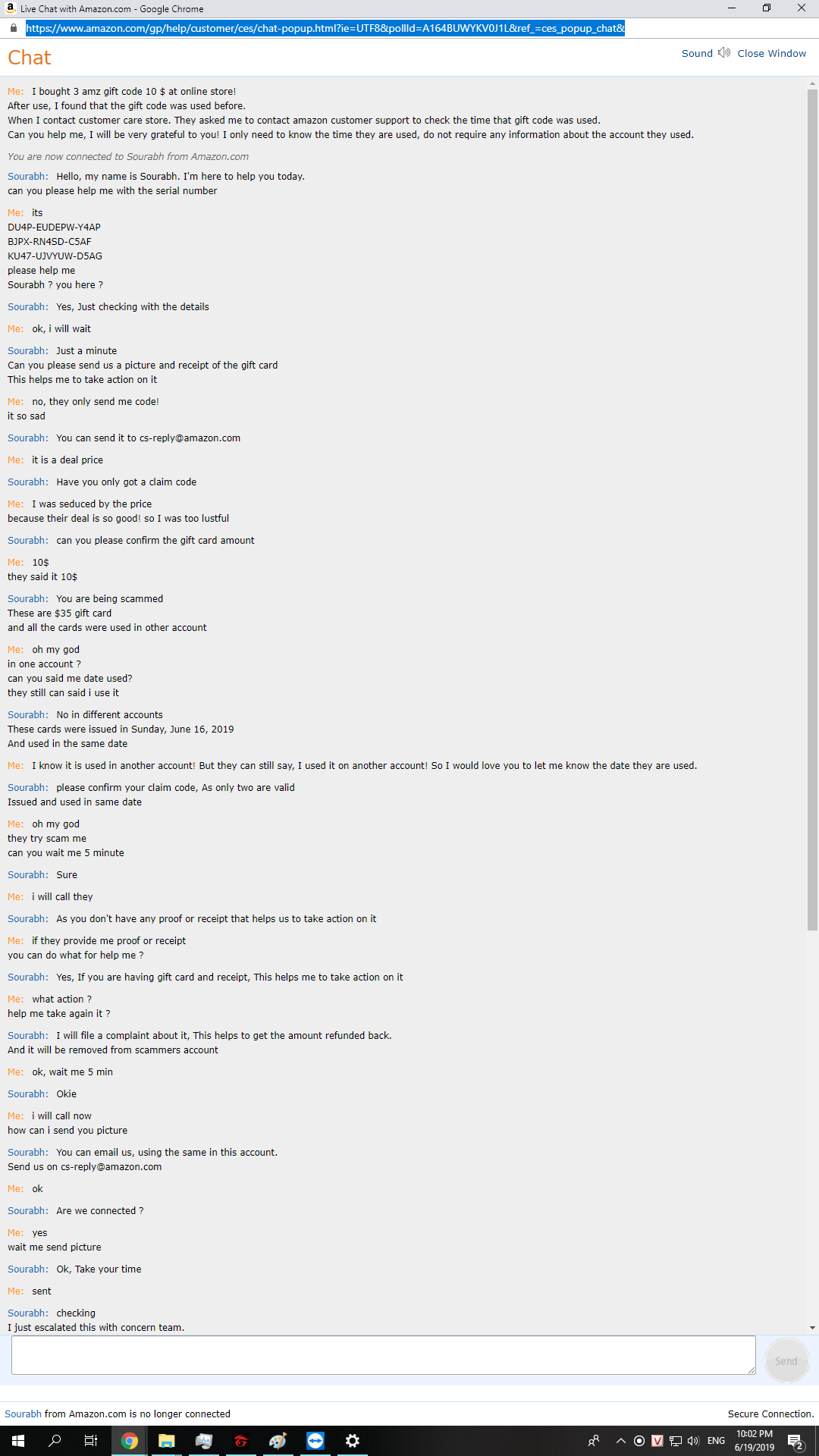Open TeamViewer from the taskbar
819x1456 pixels.
point(315,1441)
